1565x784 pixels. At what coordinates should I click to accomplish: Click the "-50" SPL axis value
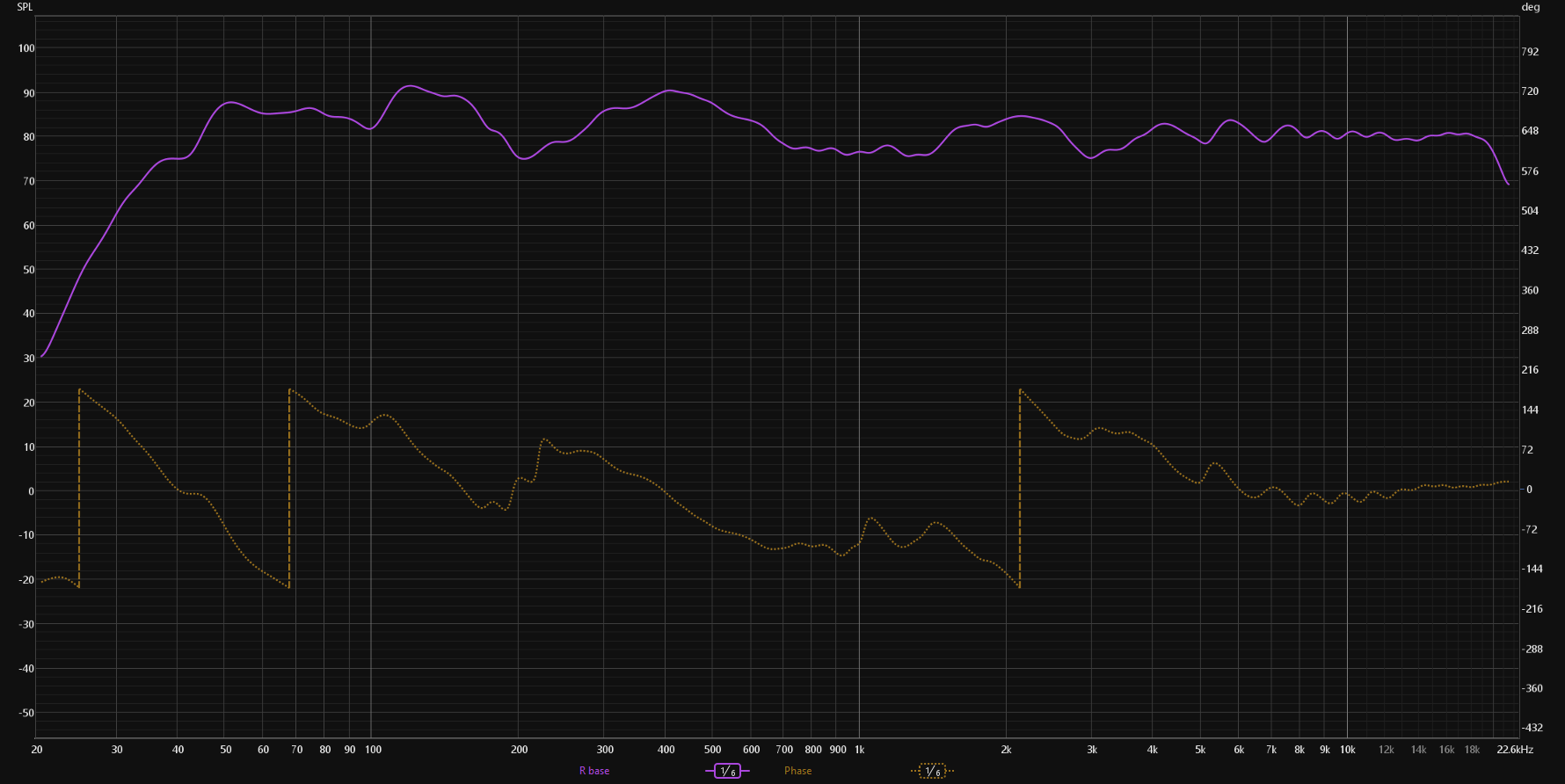click(x=26, y=713)
